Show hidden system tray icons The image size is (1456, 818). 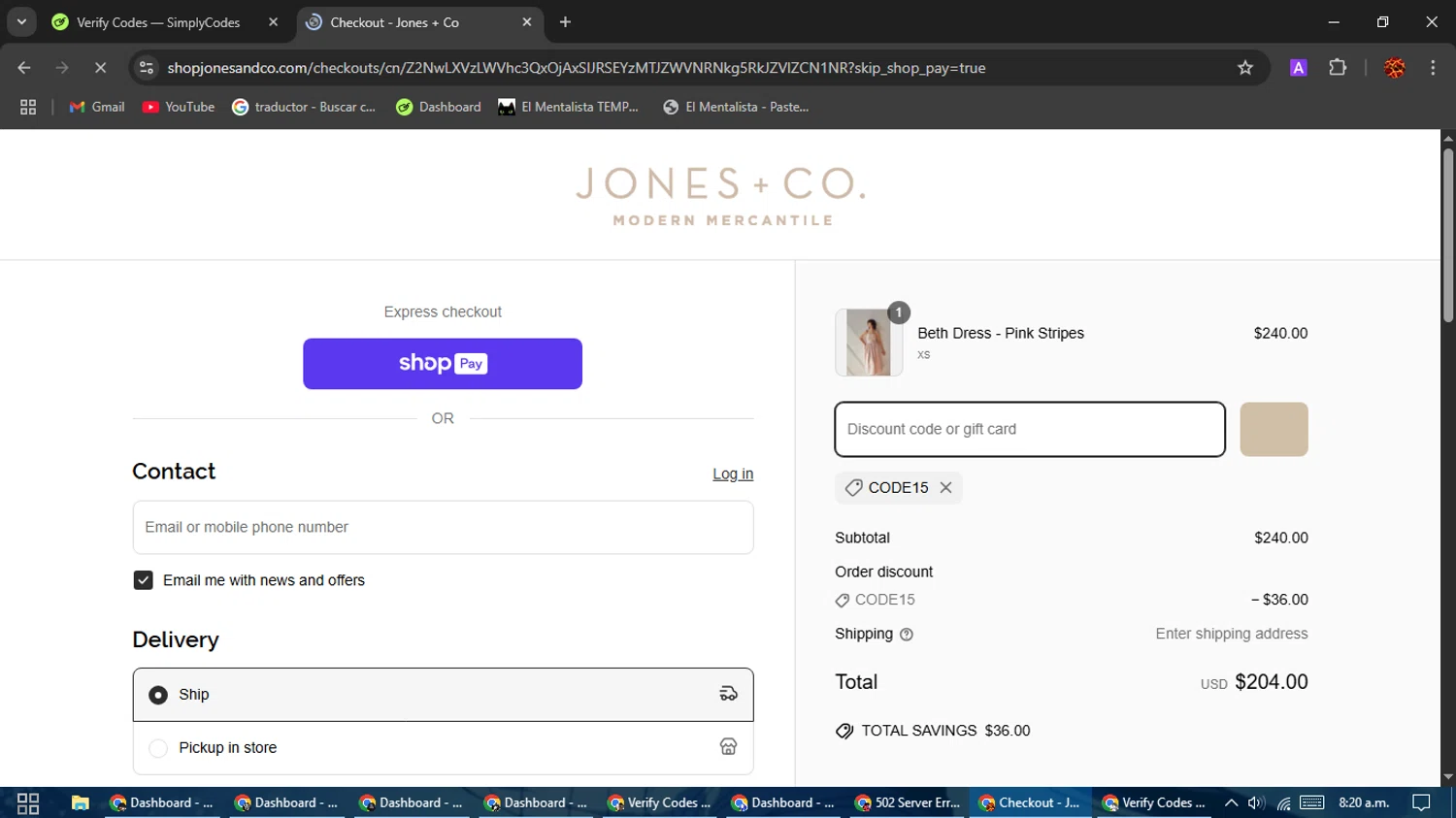pos(1231,802)
